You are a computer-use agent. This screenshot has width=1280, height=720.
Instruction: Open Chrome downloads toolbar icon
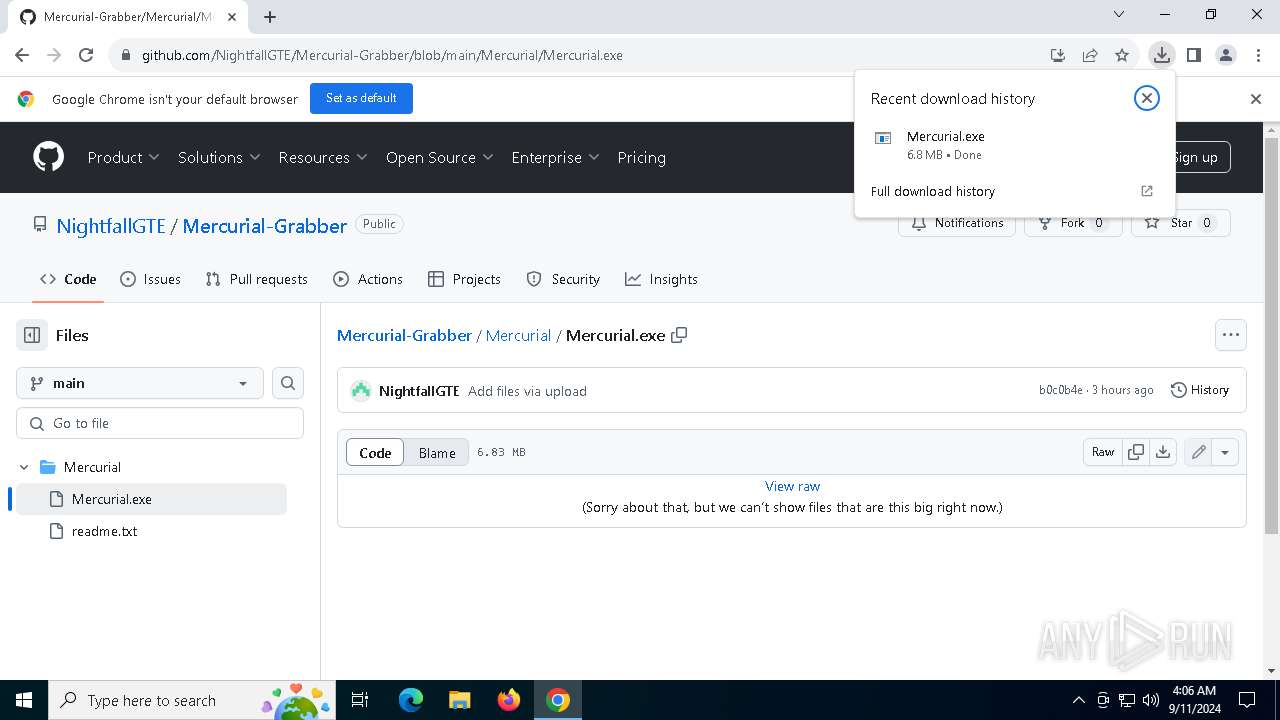click(1161, 55)
